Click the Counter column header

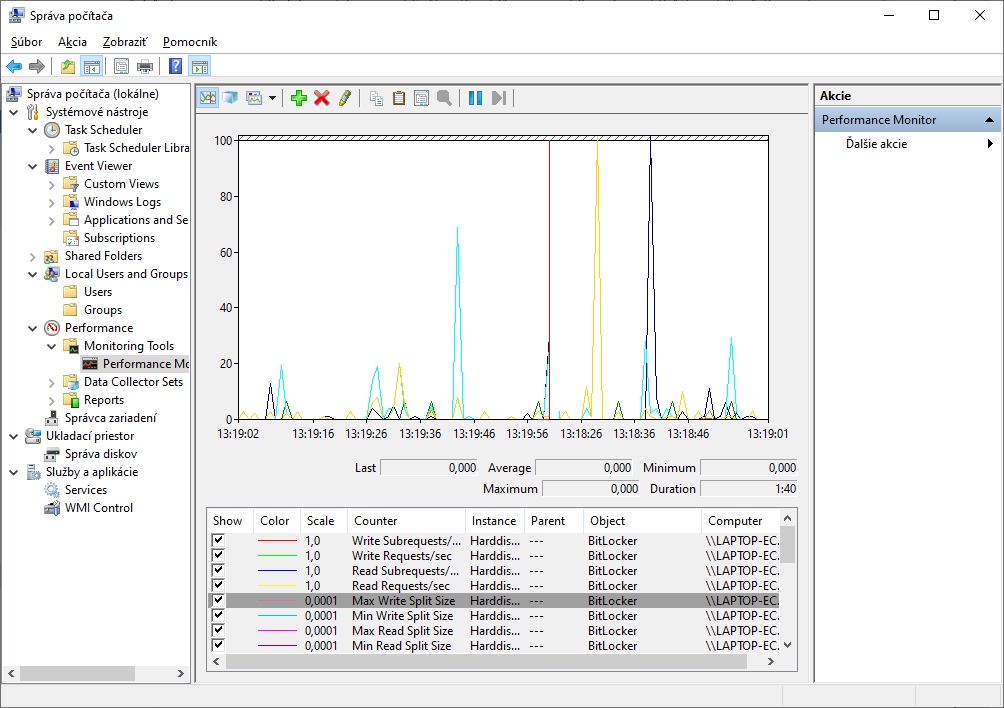click(376, 521)
